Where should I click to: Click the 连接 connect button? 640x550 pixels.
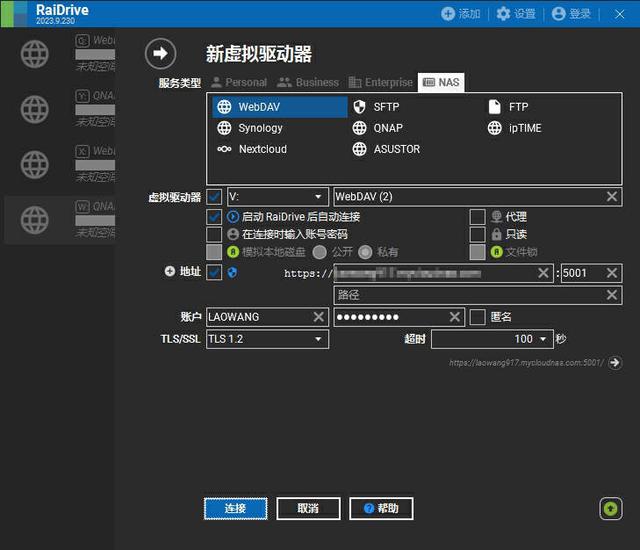236,508
